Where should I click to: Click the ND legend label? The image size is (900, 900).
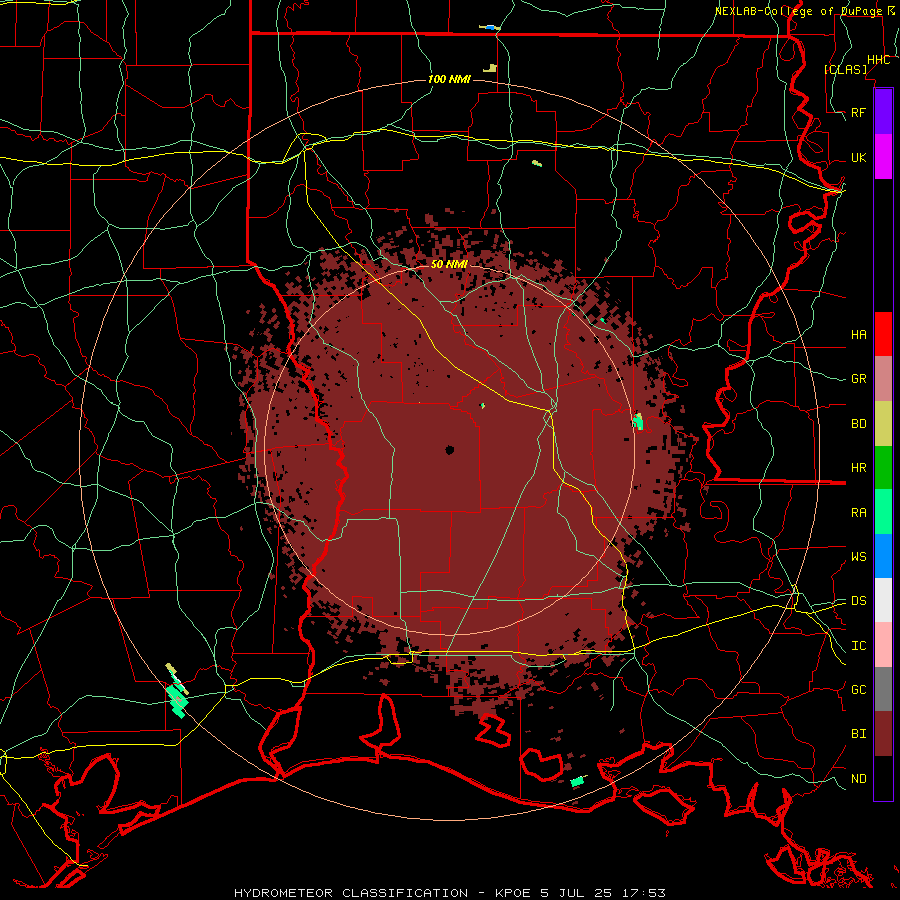[x=859, y=778]
